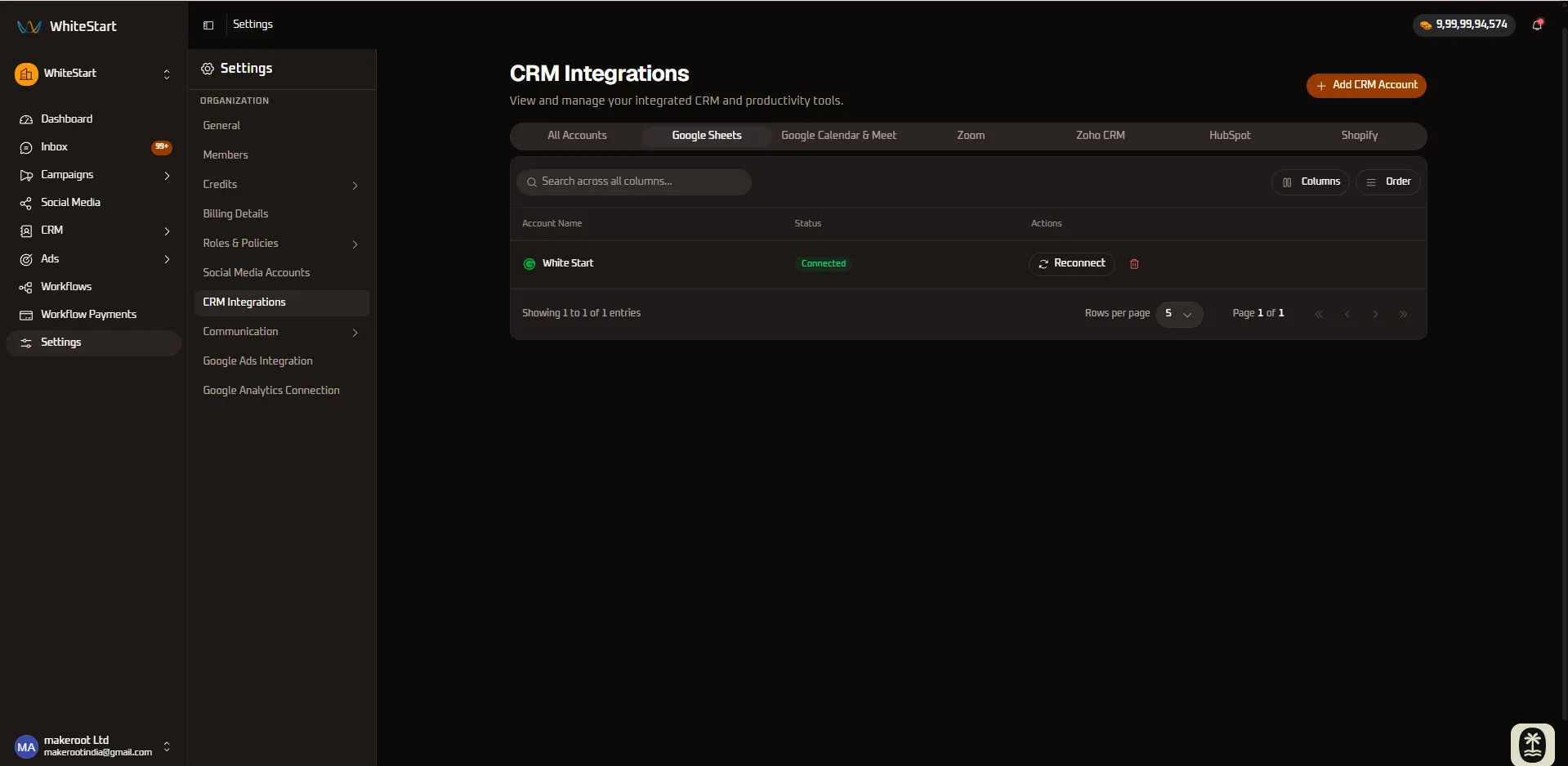Click the Settings sidebar item

pos(93,343)
